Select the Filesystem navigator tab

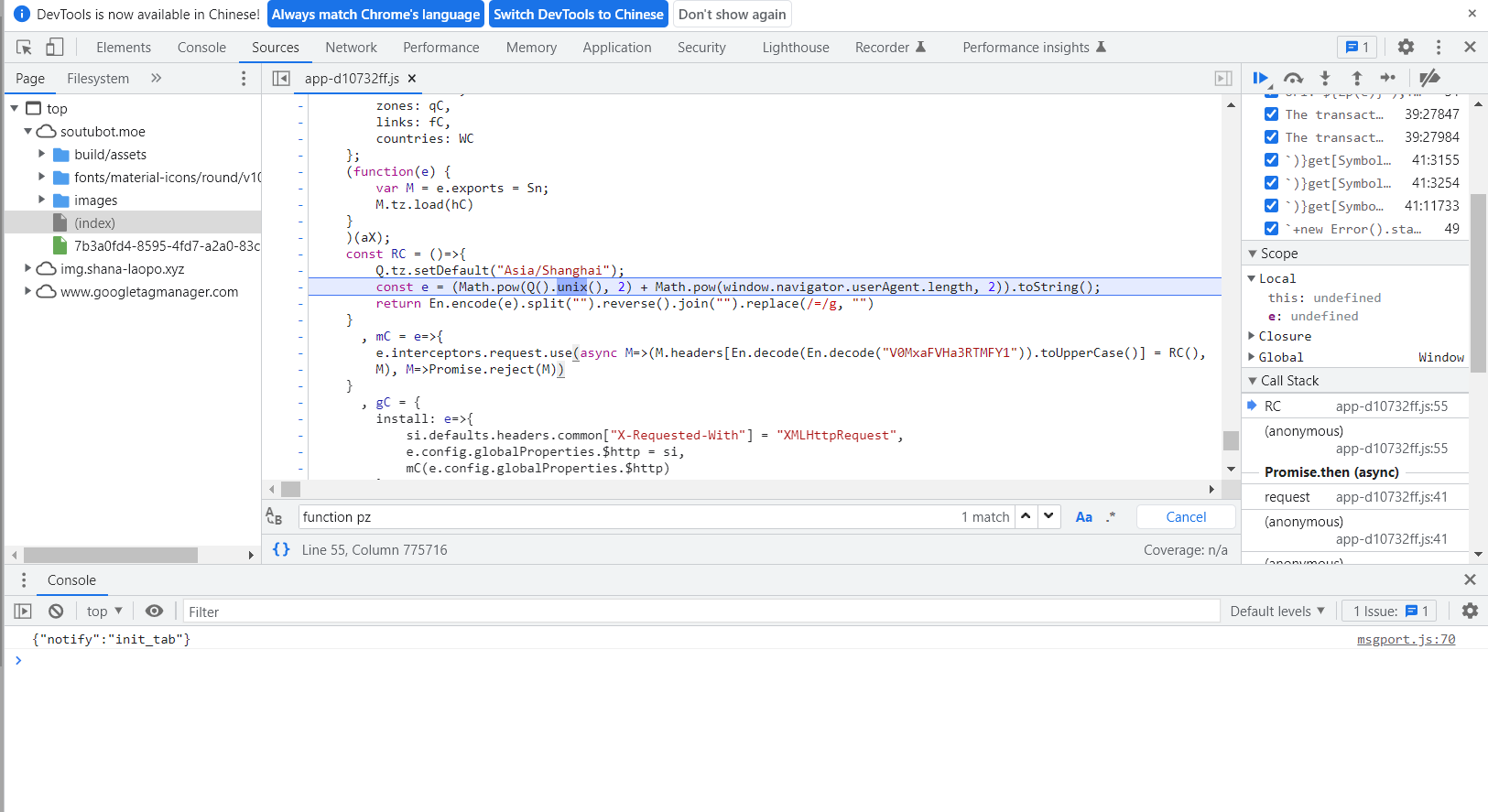coord(98,79)
